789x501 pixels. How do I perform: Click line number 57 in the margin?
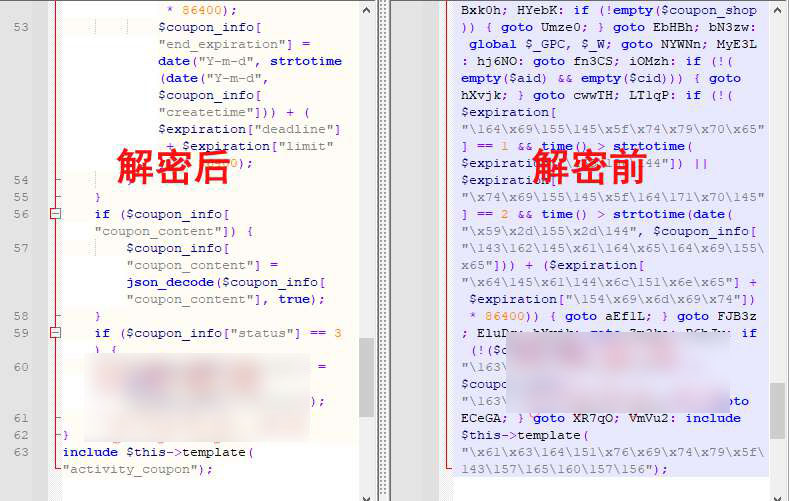point(21,248)
